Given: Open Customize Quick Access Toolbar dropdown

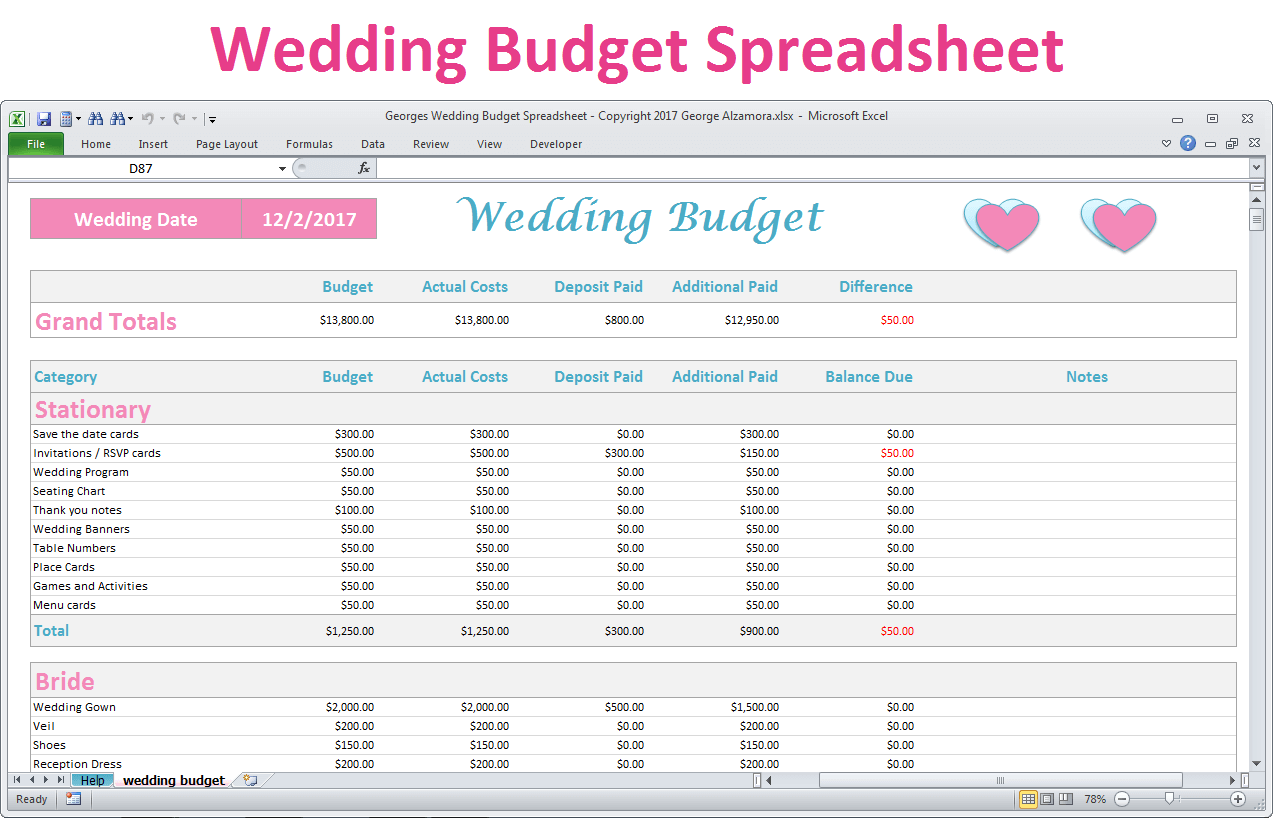Looking at the screenshot, I should pos(213,119).
